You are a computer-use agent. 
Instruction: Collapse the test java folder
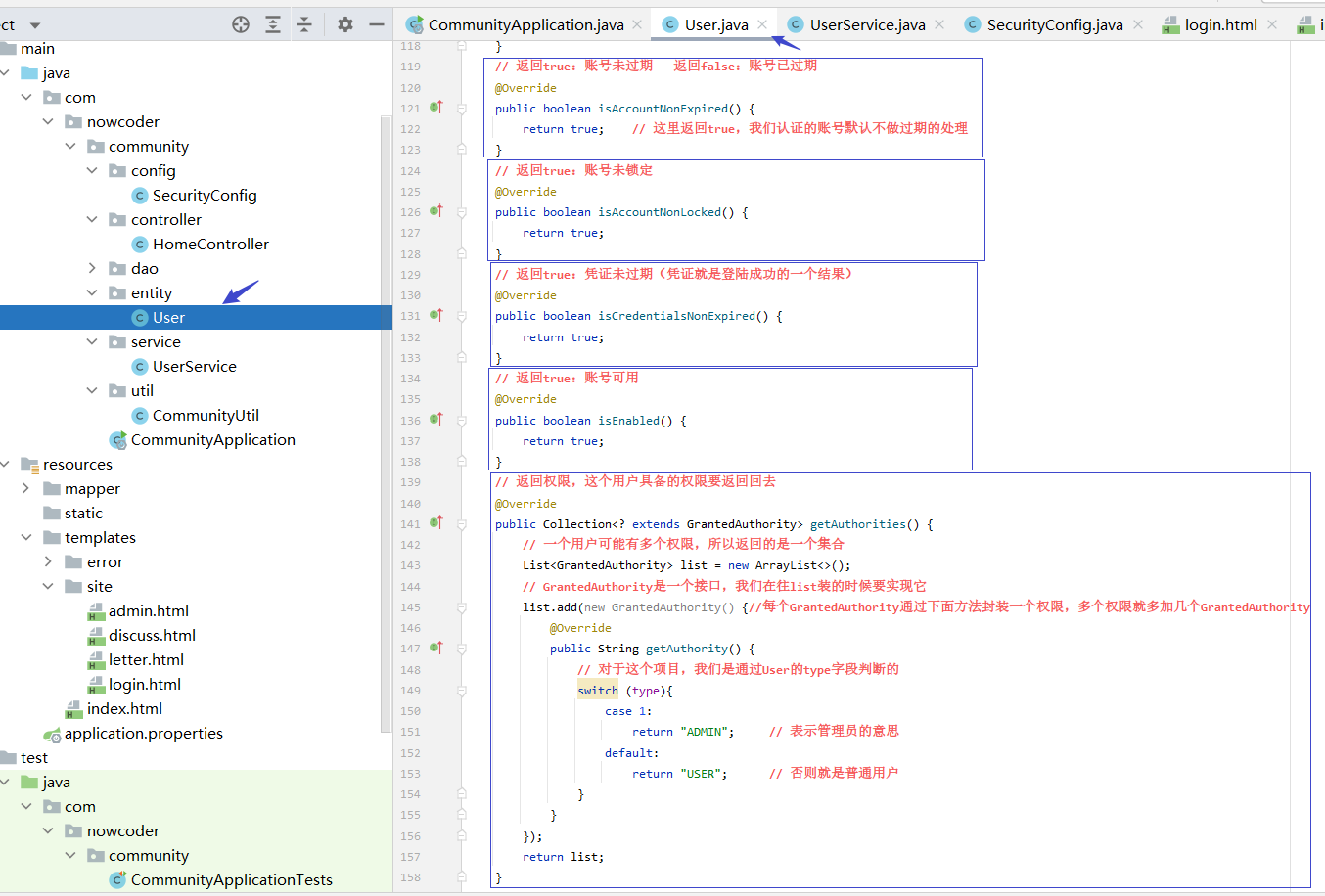(x=5, y=782)
